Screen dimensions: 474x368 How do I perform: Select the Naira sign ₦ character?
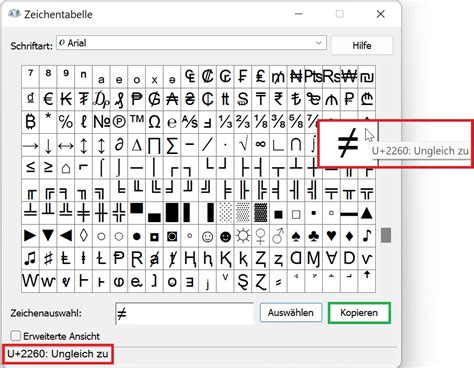coord(296,77)
